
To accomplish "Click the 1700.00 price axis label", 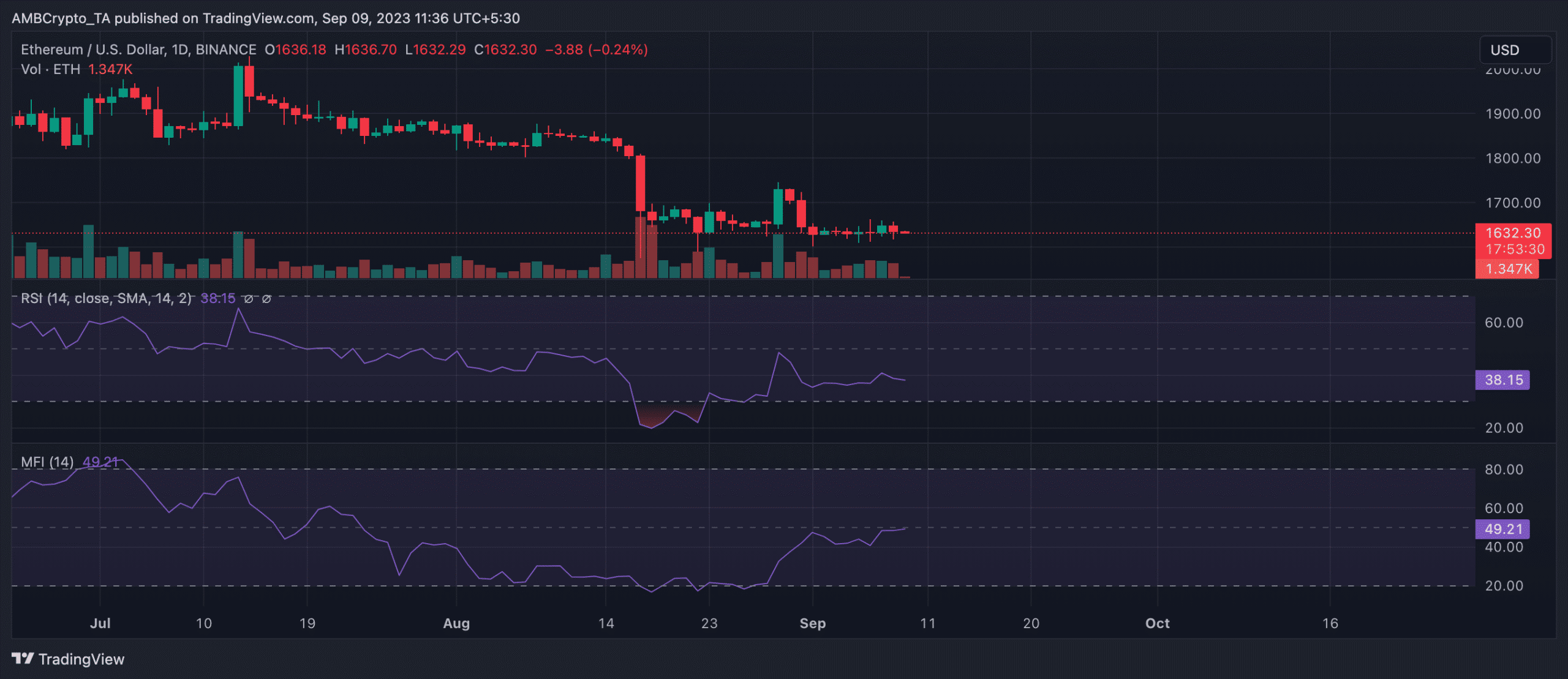I will point(1513,203).
